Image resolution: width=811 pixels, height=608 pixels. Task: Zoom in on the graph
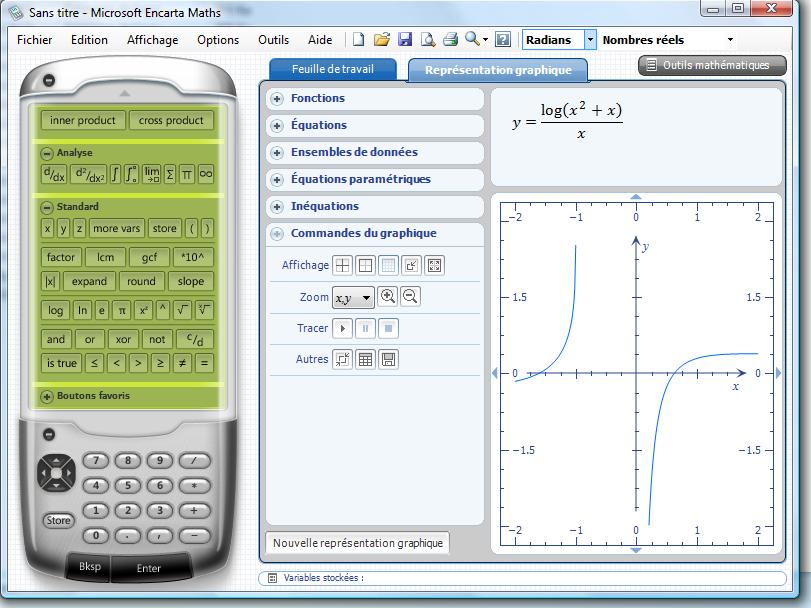click(x=387, y=296)
